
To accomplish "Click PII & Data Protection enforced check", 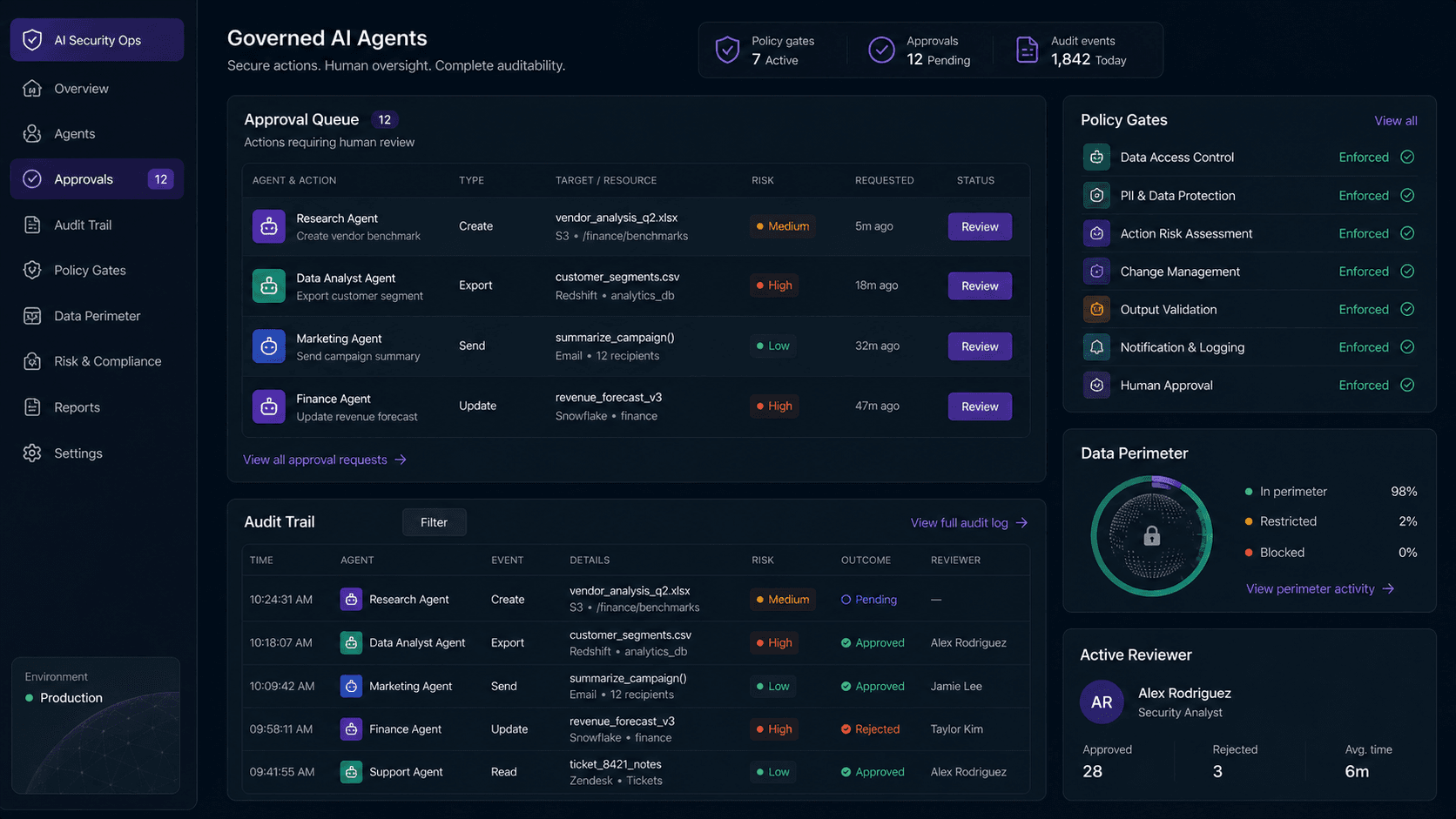I will (x=1407, y=195).
